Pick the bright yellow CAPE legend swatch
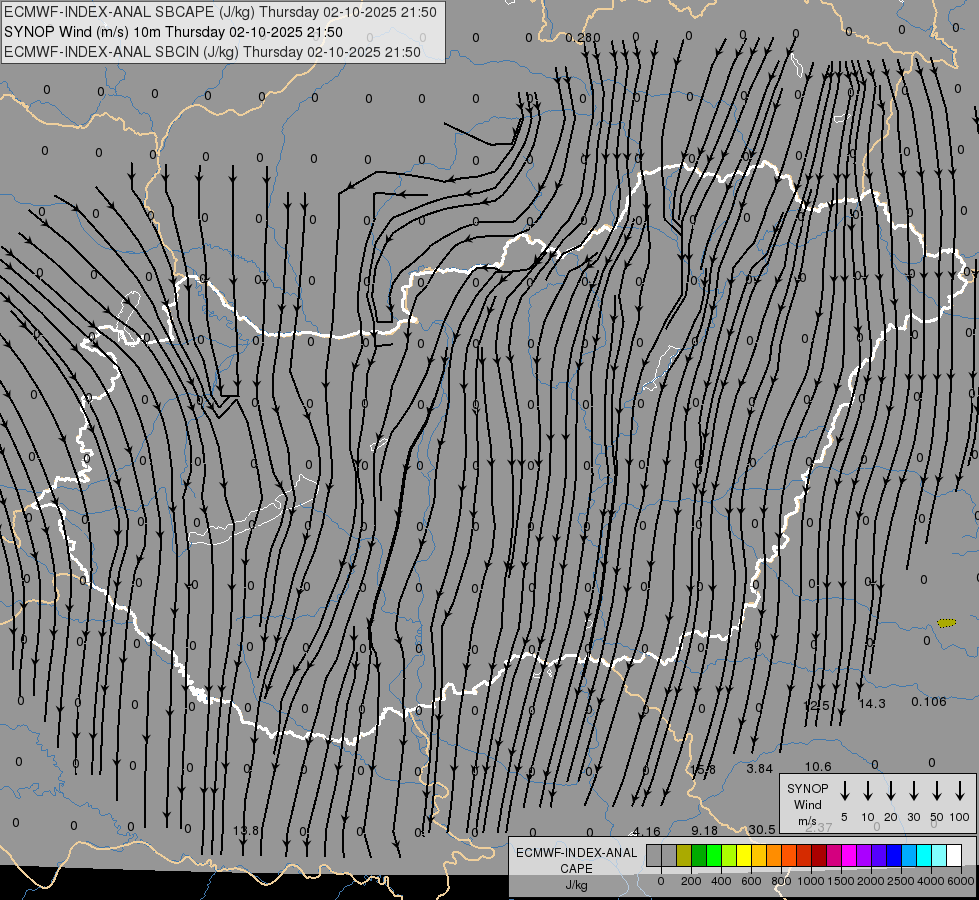This screenshot has height=900, width=979. pyautogui.click(x=744, y=855)
